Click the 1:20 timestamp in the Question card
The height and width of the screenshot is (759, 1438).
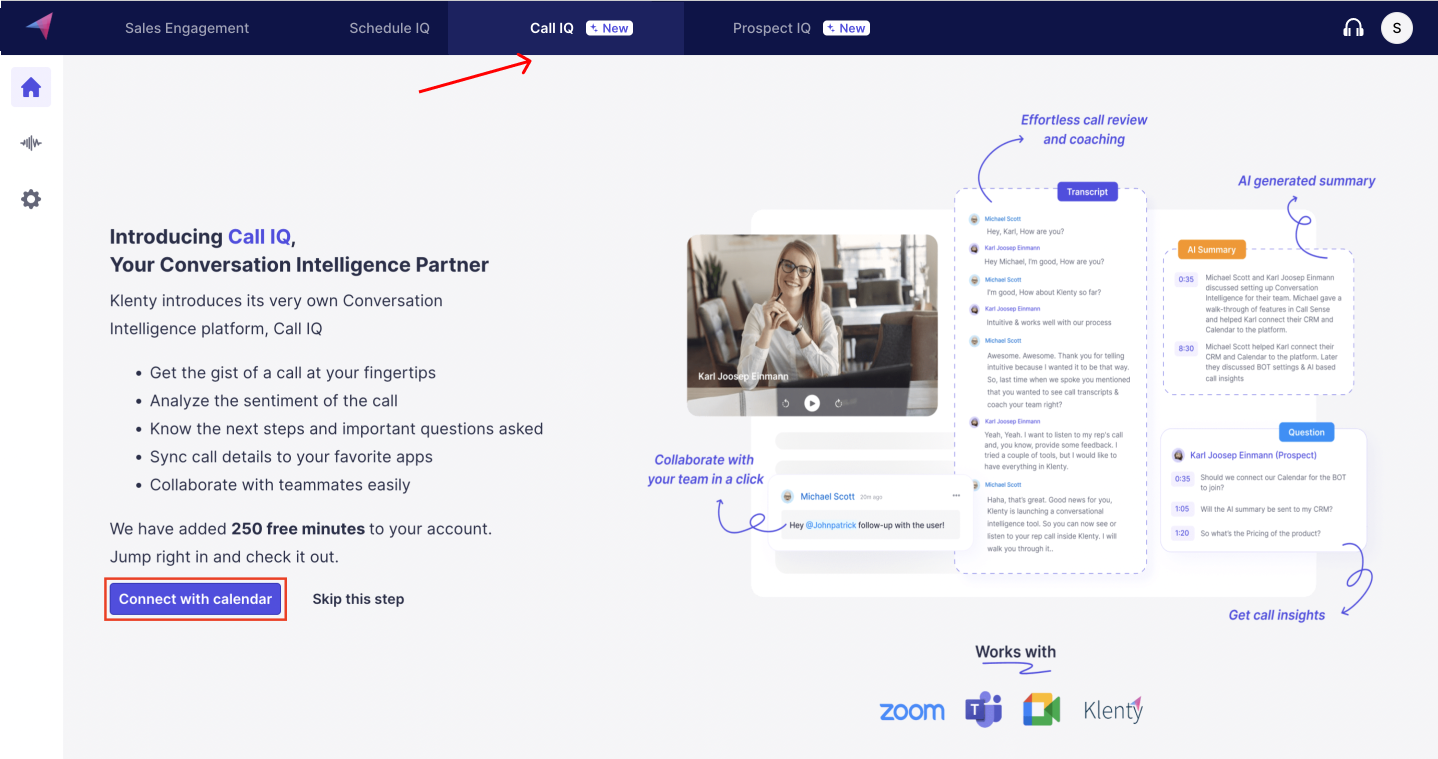1182,533
